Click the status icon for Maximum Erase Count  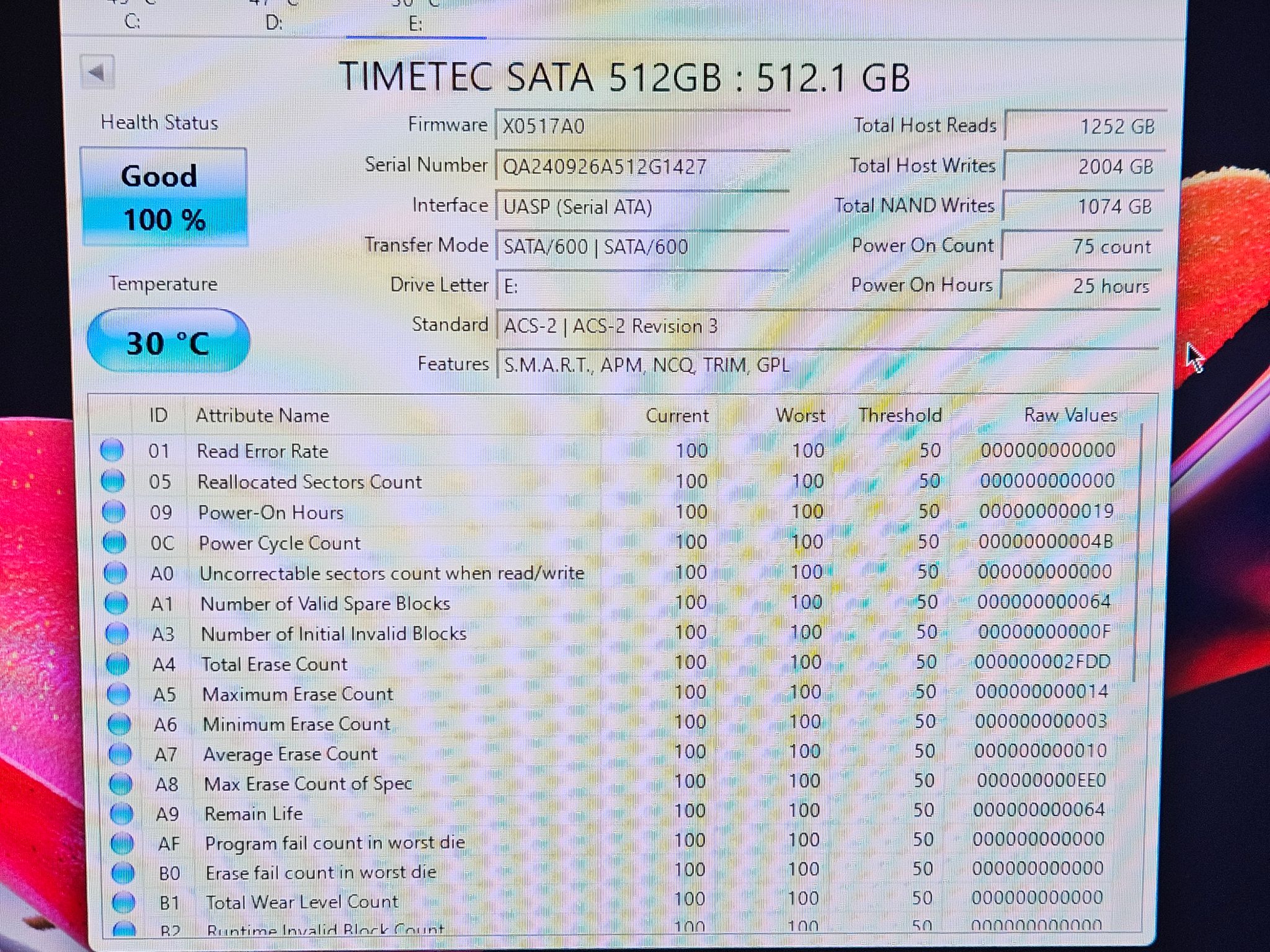coord(118,694)
